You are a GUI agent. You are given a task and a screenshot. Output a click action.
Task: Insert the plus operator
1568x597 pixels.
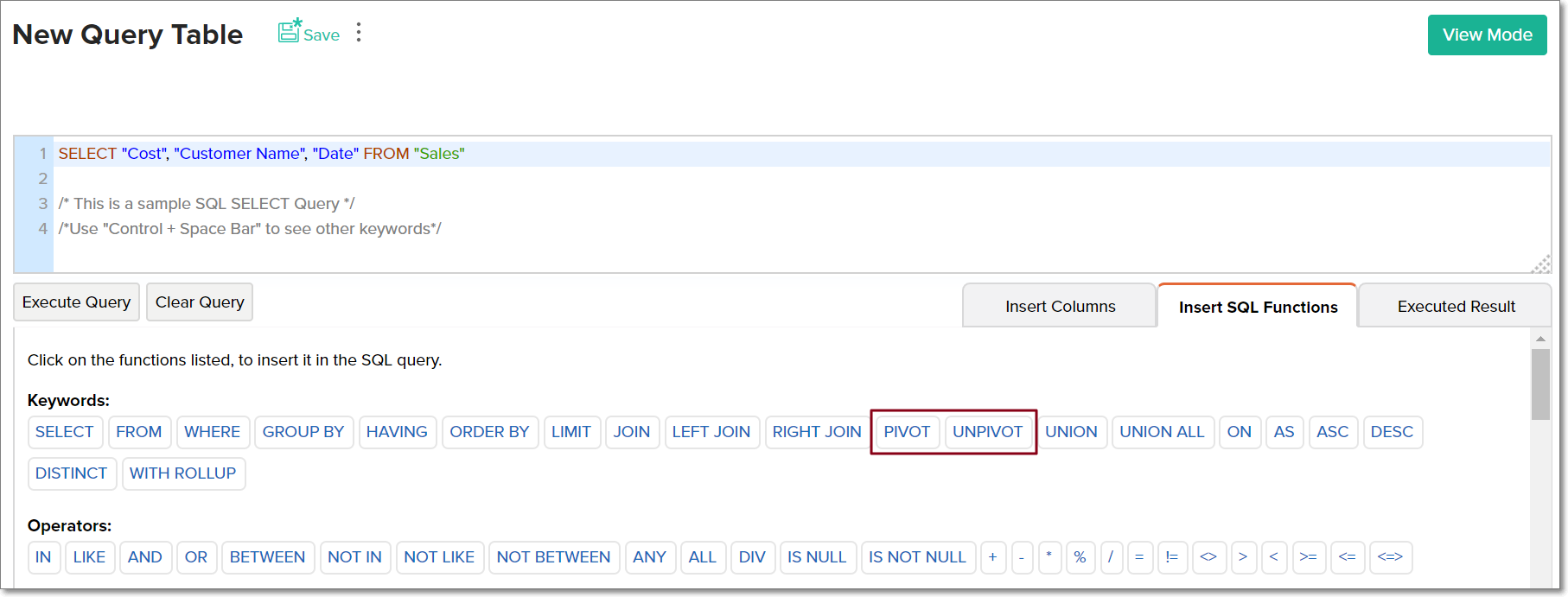pos(993,557)
